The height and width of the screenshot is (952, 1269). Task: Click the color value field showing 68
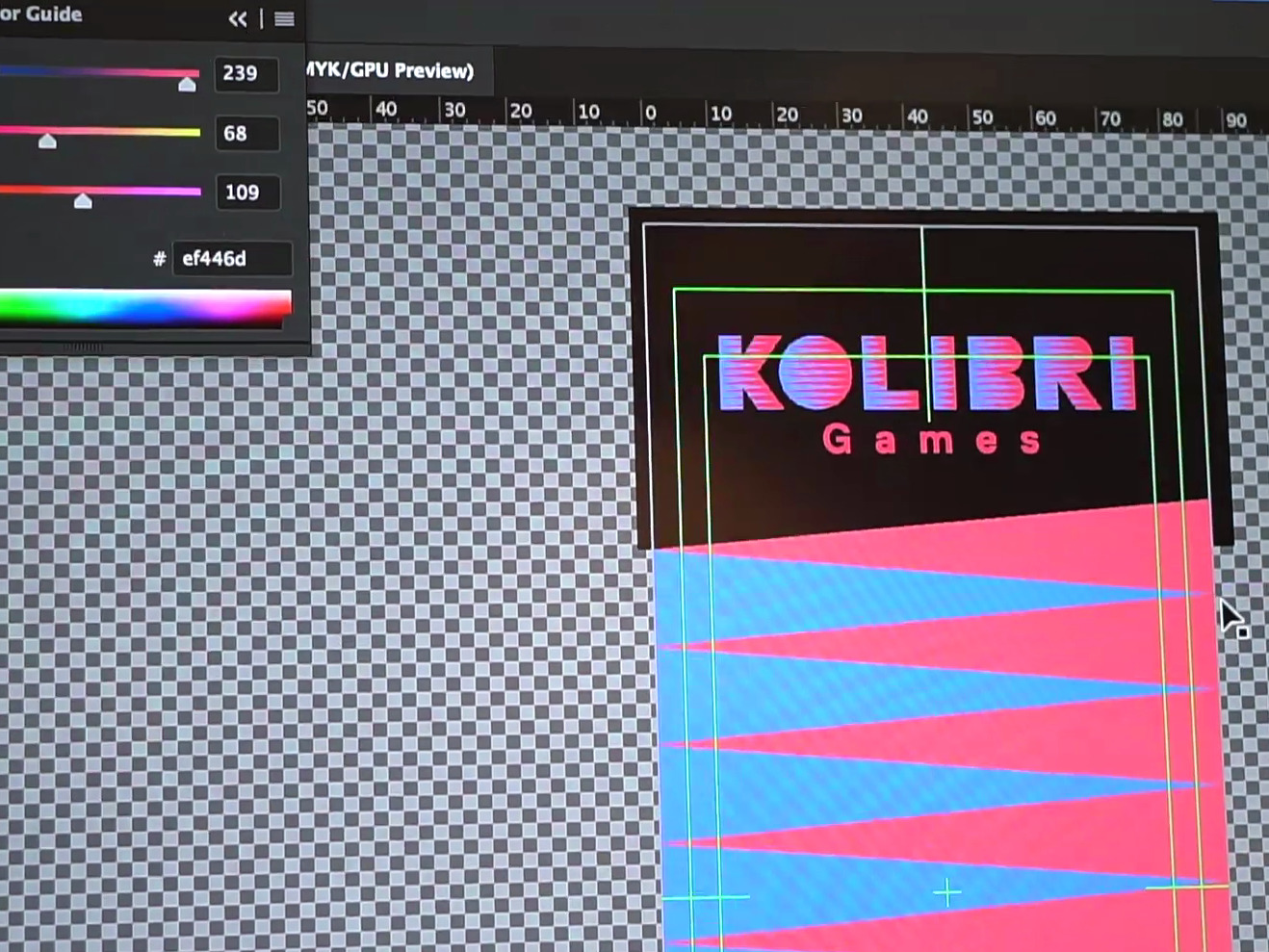pyautogui.click(x=246, y=133)
